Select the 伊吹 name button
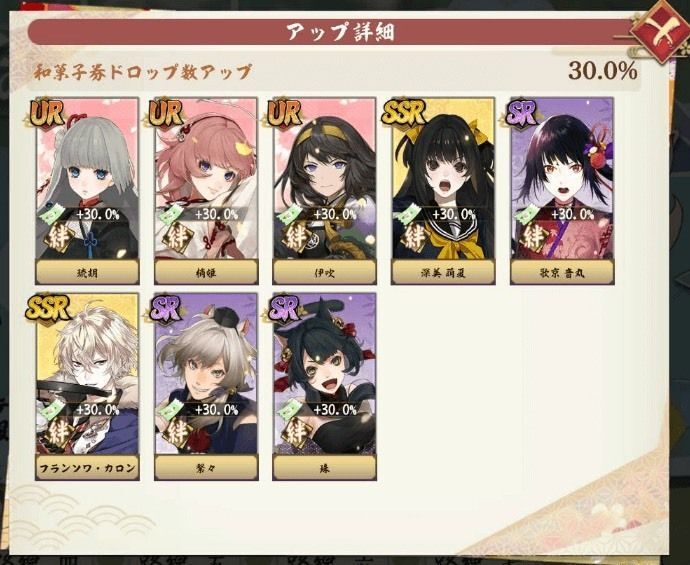 [324, 272]
